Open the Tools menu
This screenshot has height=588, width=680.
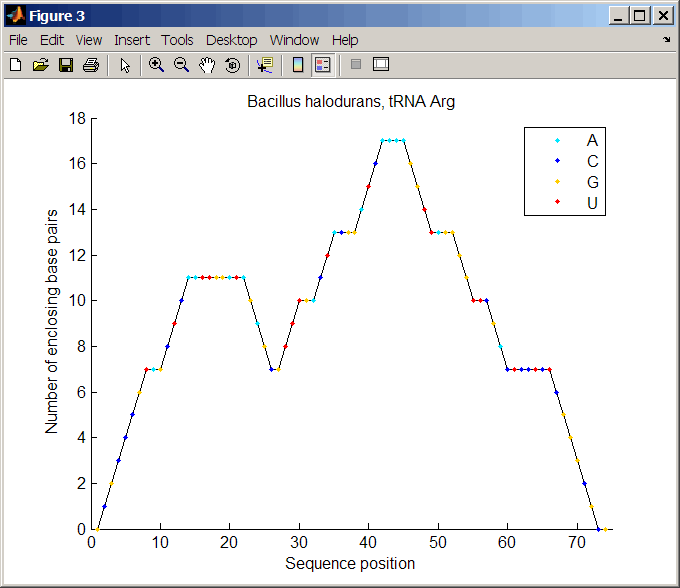tap(177, 40)
